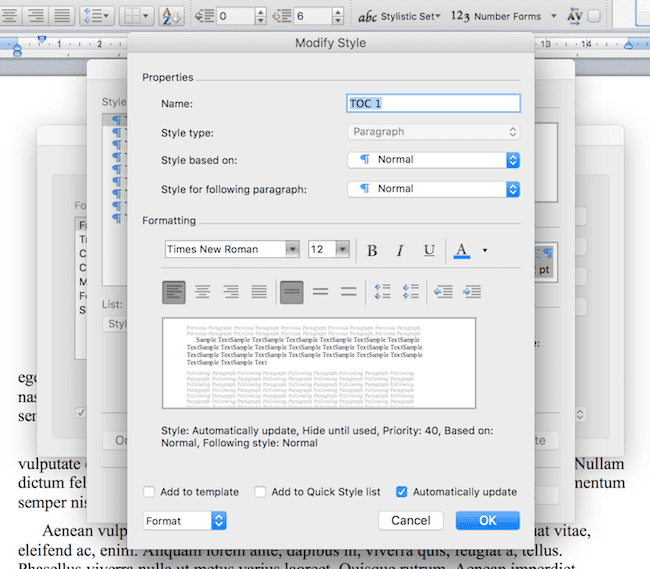Image resolution: width=650 pixels, height=569 pixels.
Task: Choose double line spacing icon
Action: pos(349,291)
